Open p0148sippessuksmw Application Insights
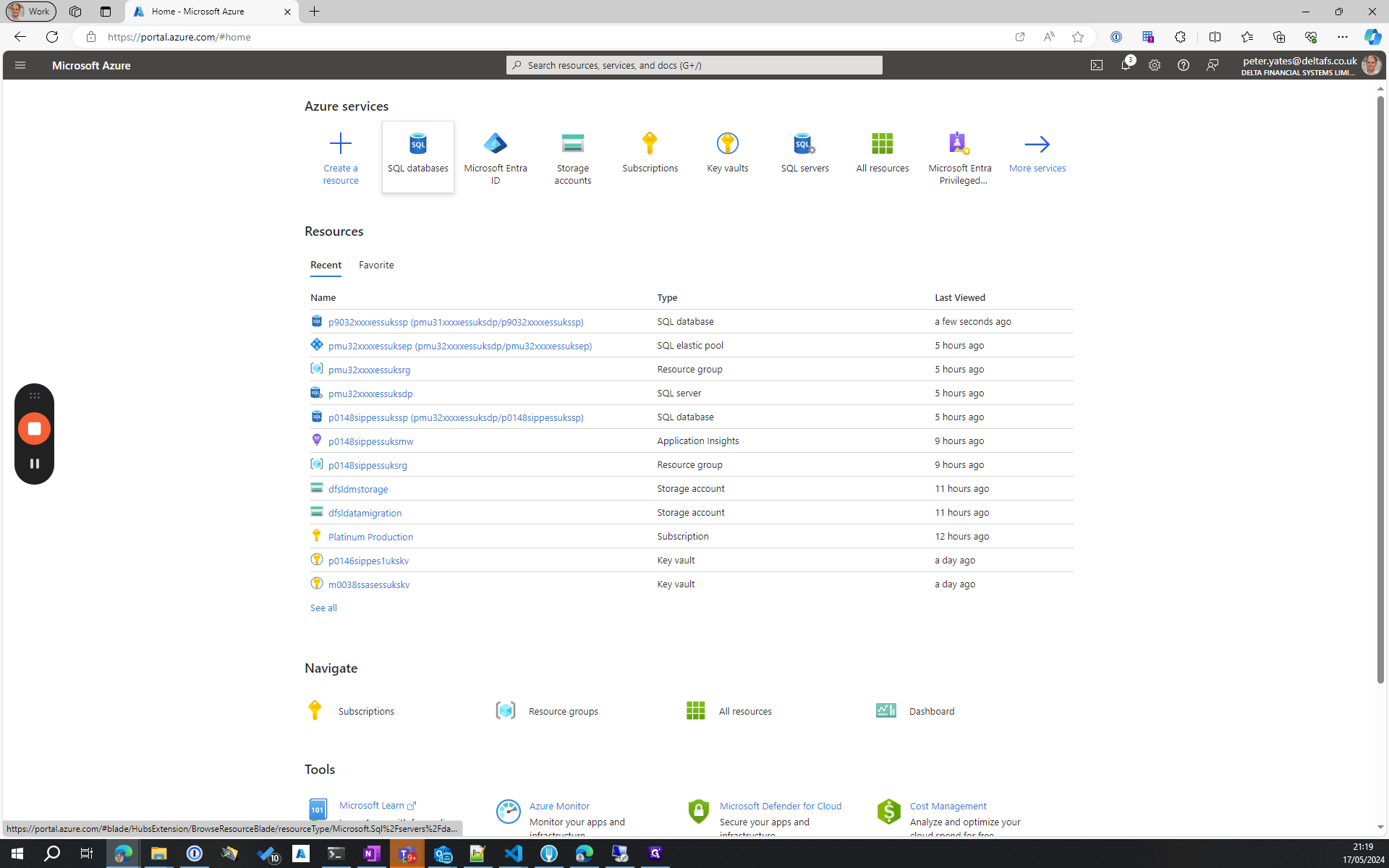 370,441
